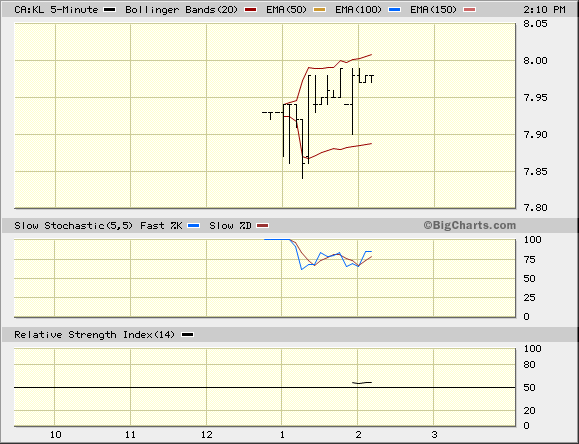Click the 75 level on stochastic axis
The width and height of the screenshot is (579, 444).
tap(529, 260)
